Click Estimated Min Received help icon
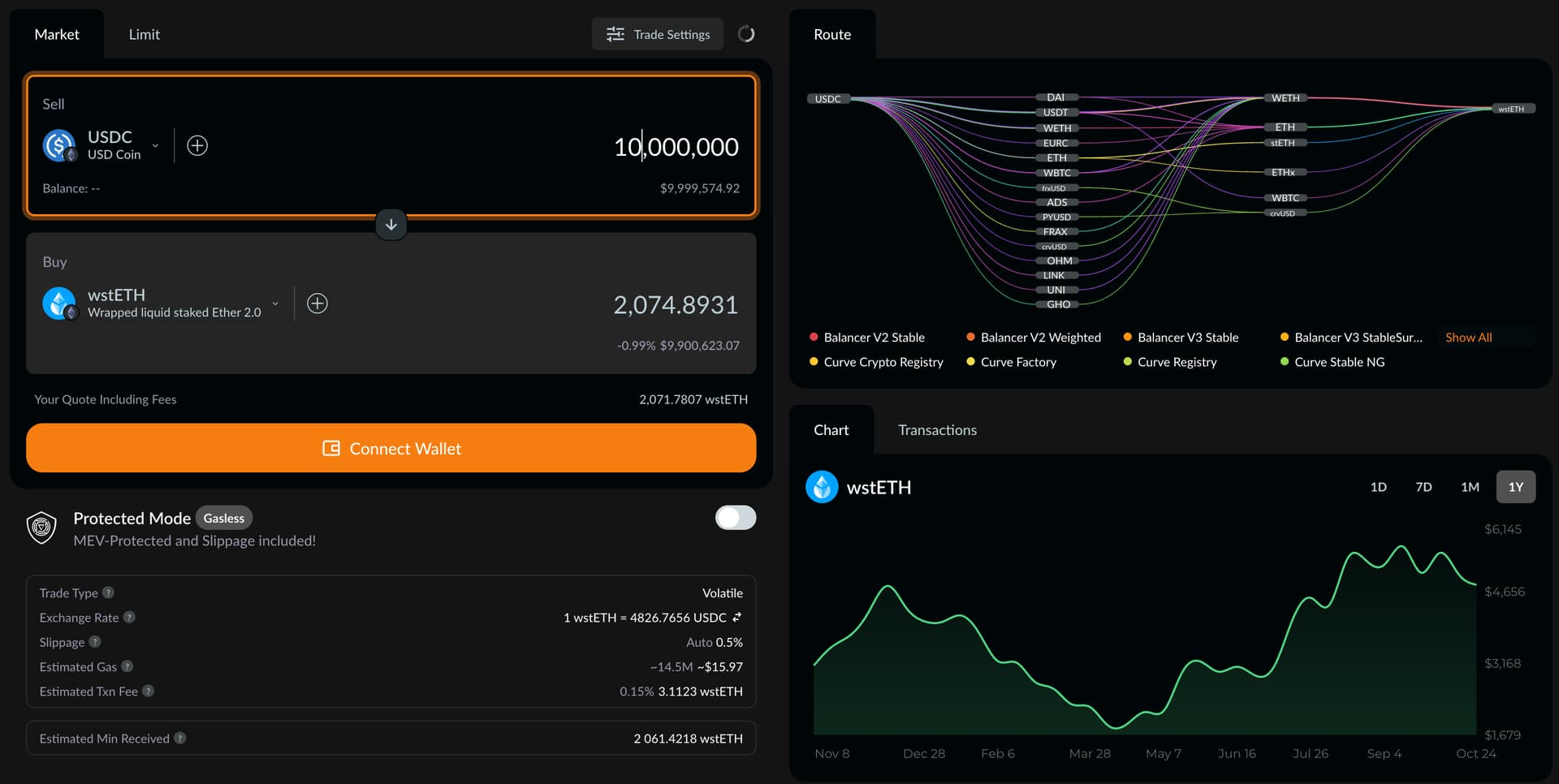 (x=180, y=738)
